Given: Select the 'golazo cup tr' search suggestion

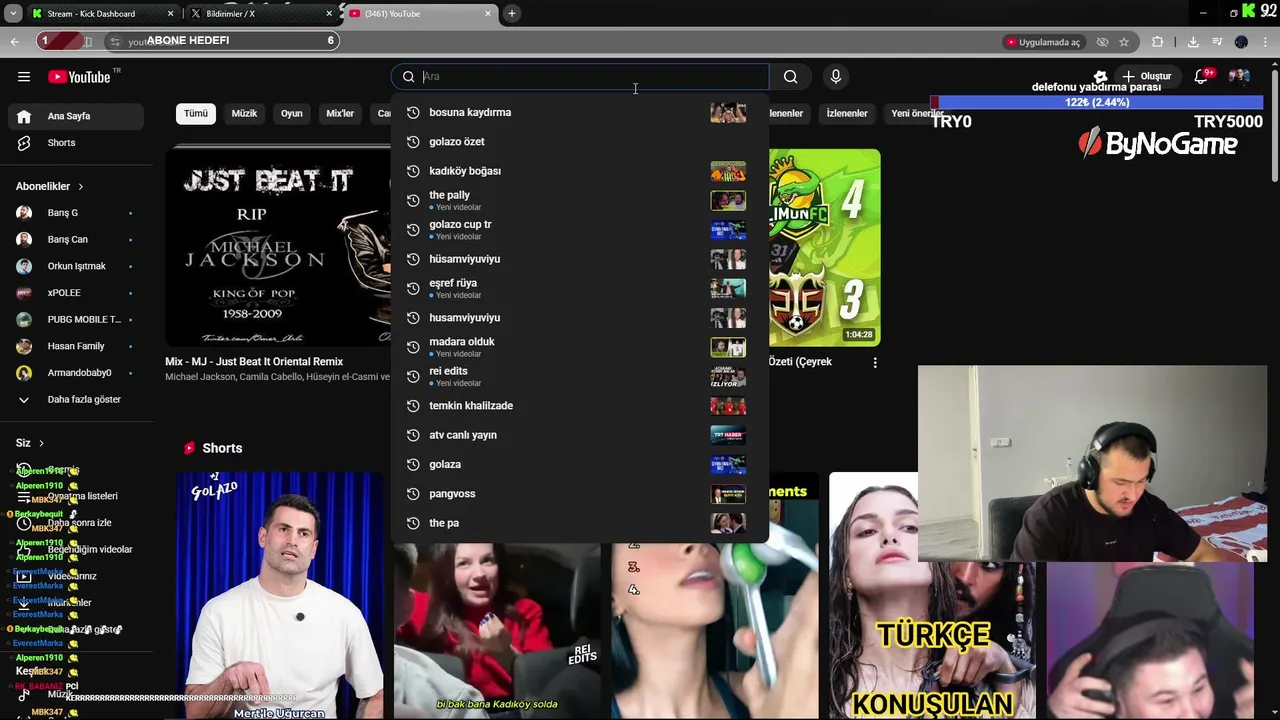Looking at the screenshot, I should point(579,230).
